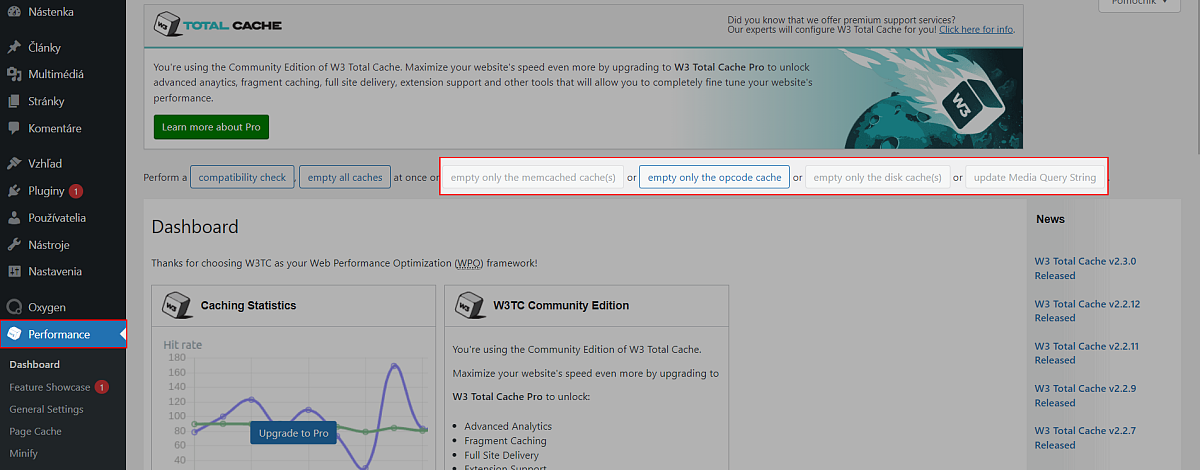Viewport: 1200px width, 470px height.
Task: Click the Stránky pages icon
Action: pos(14,101)
